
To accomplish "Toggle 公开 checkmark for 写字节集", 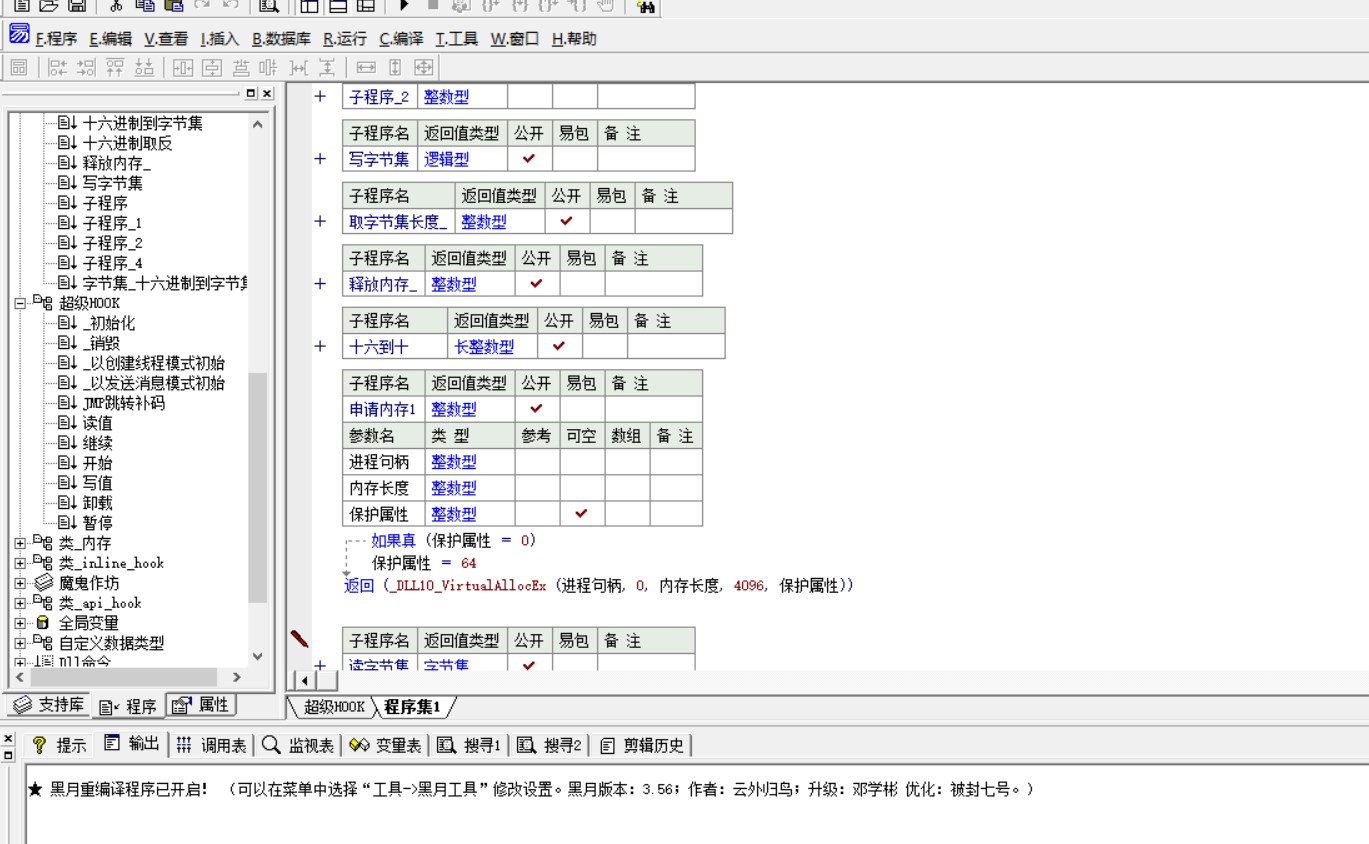I will pyautogui.click(x=529, y=159).
